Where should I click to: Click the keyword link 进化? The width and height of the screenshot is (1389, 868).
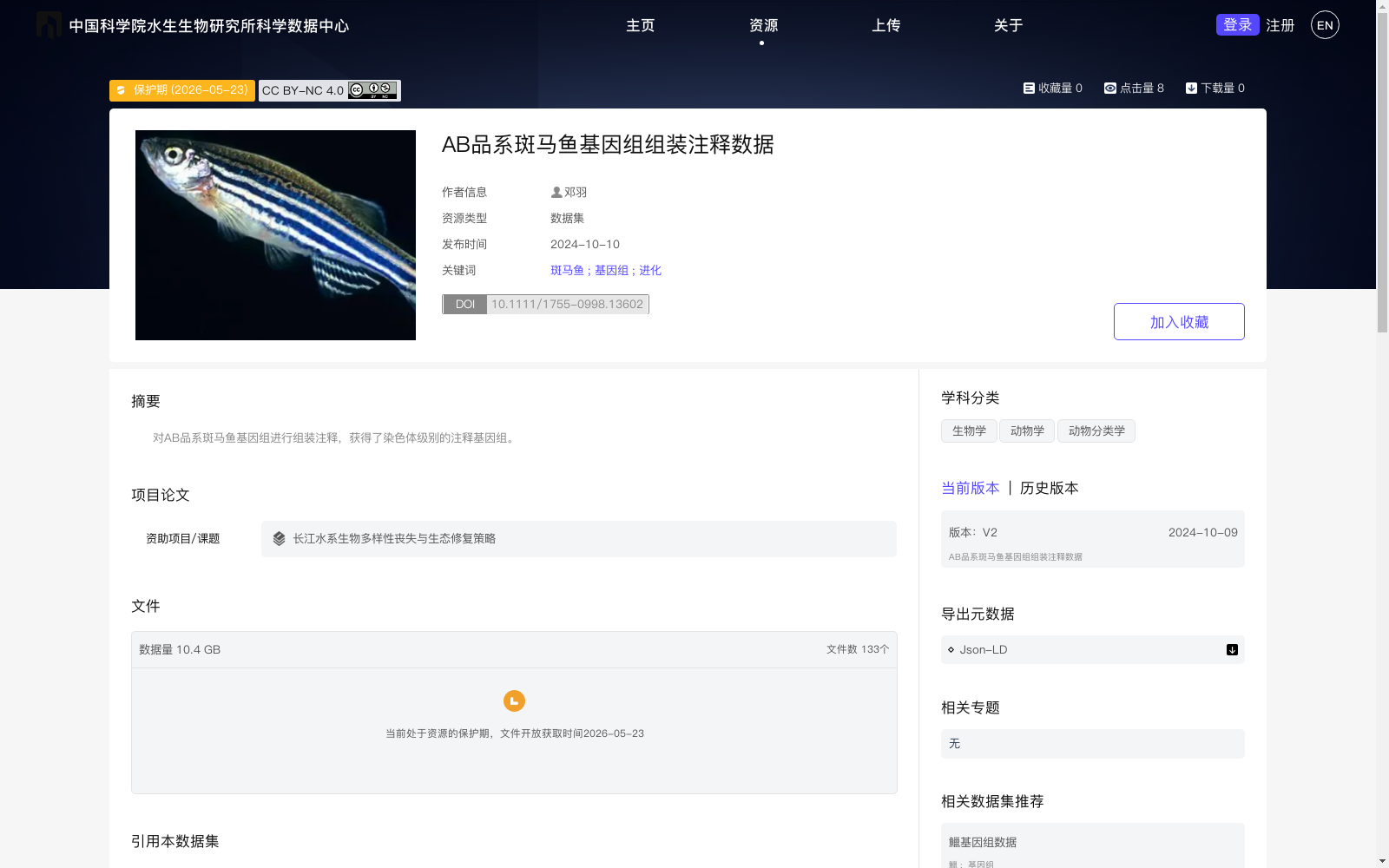pos(650,271)
